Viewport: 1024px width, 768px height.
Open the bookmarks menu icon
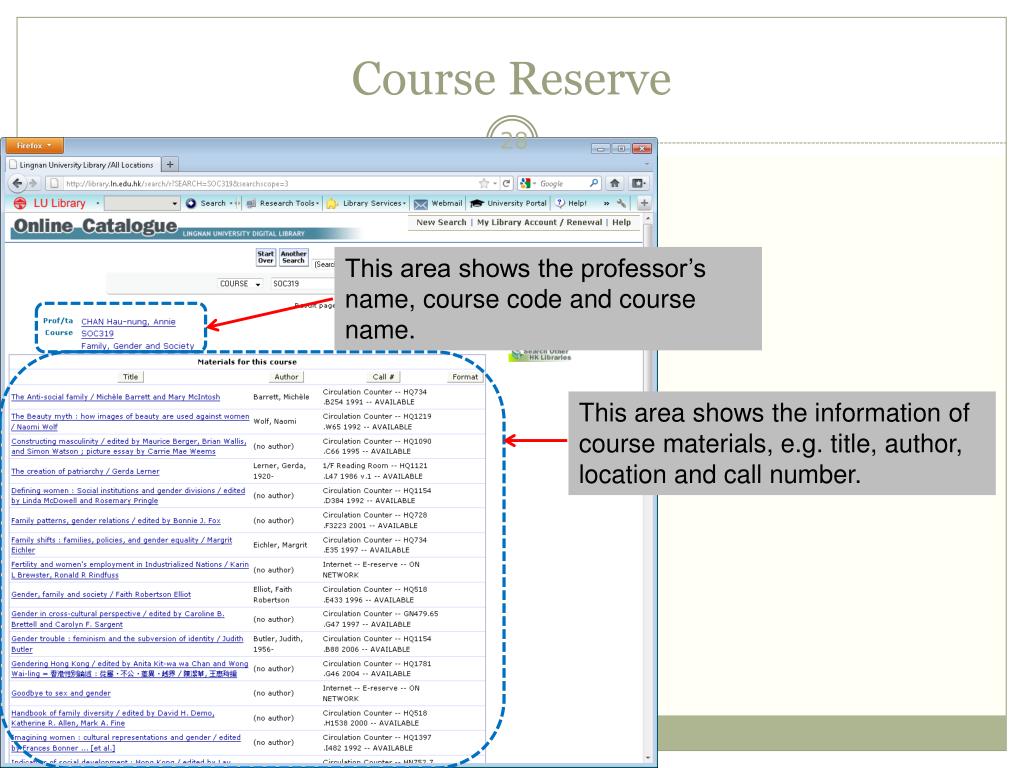click(x=639, y=184)
